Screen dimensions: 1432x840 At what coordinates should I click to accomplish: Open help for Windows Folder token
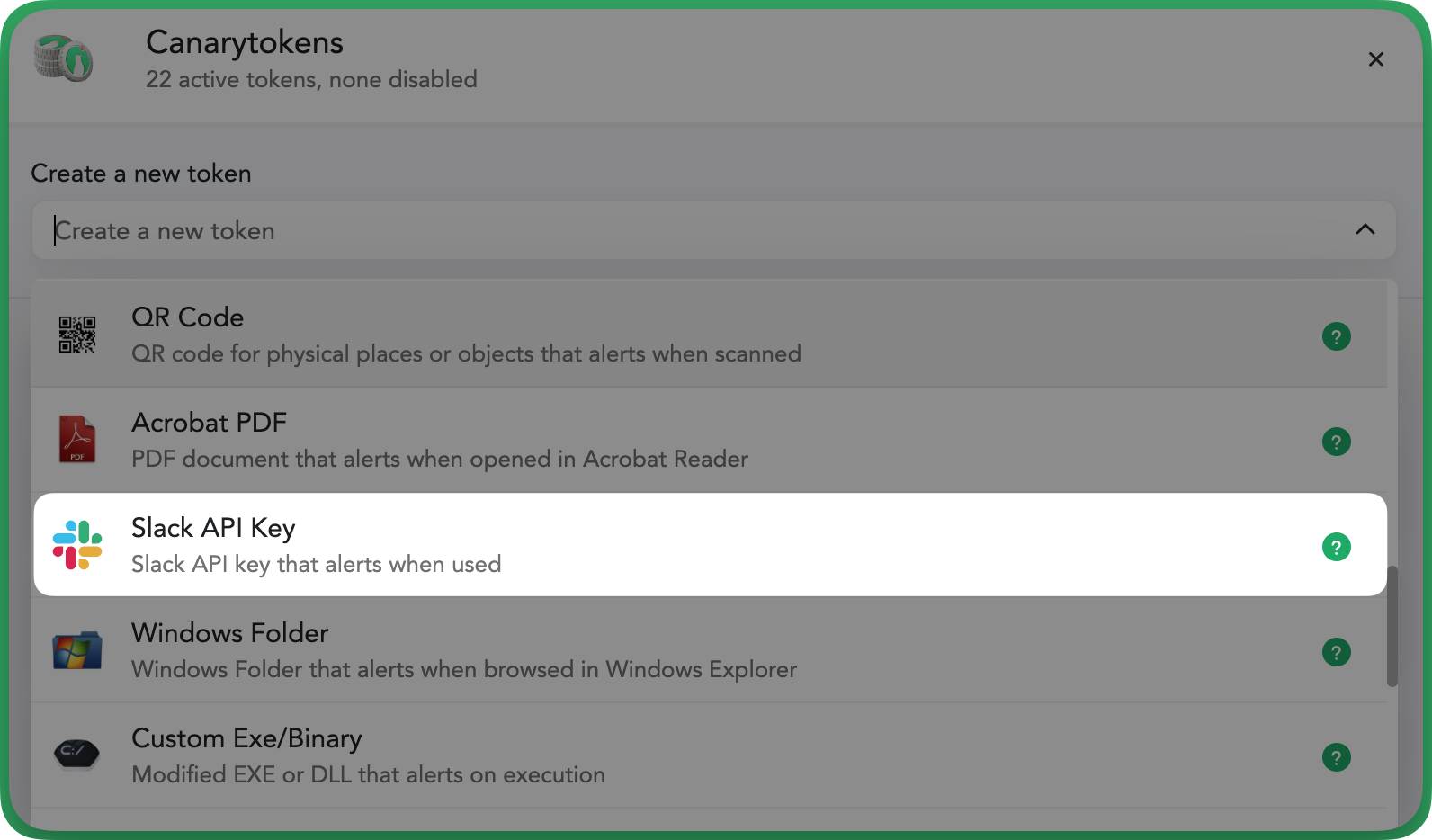[1337, 652]
